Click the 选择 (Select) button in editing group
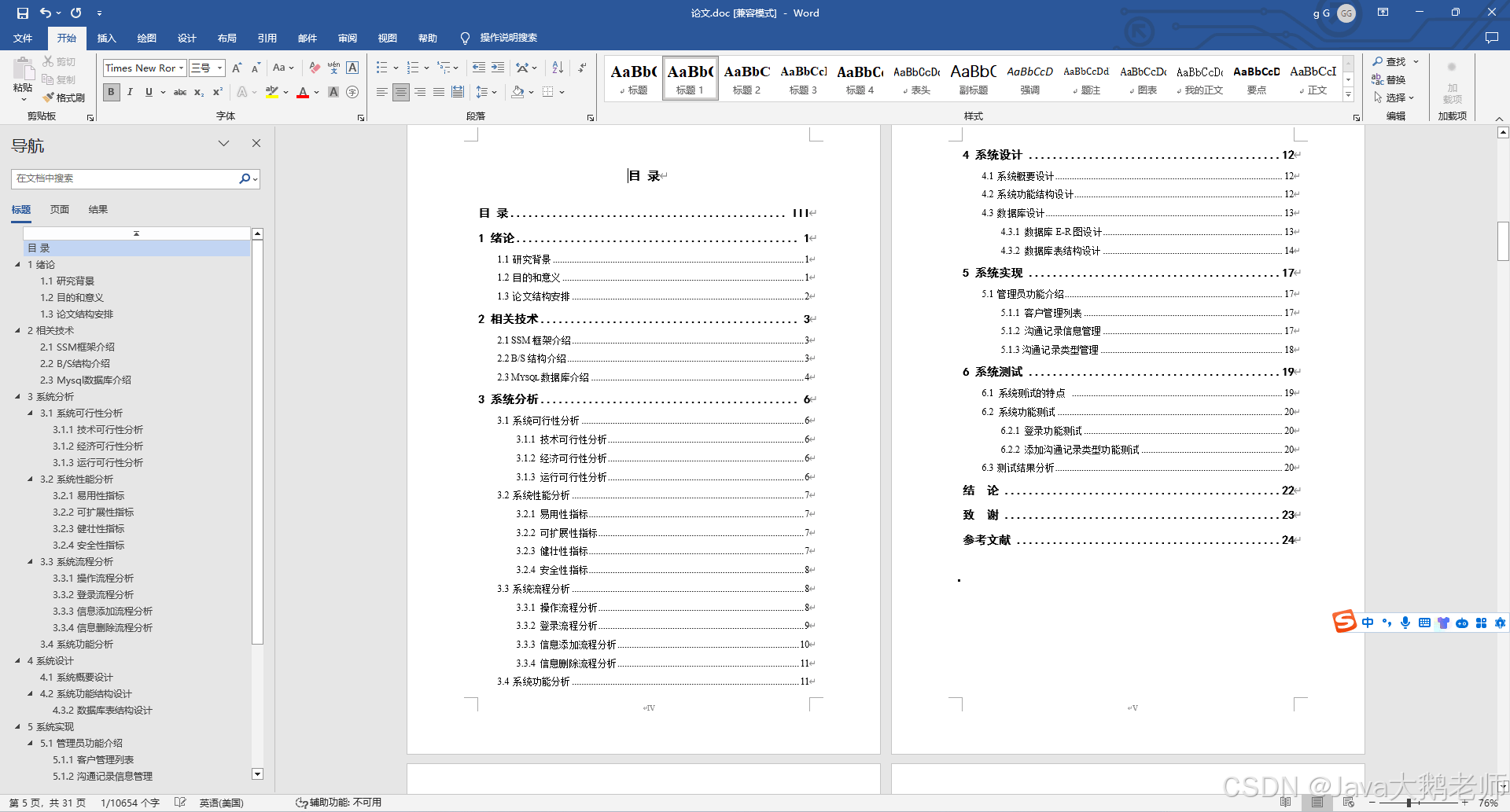This screenshot has width=1510, height=812. point(1394,97)
